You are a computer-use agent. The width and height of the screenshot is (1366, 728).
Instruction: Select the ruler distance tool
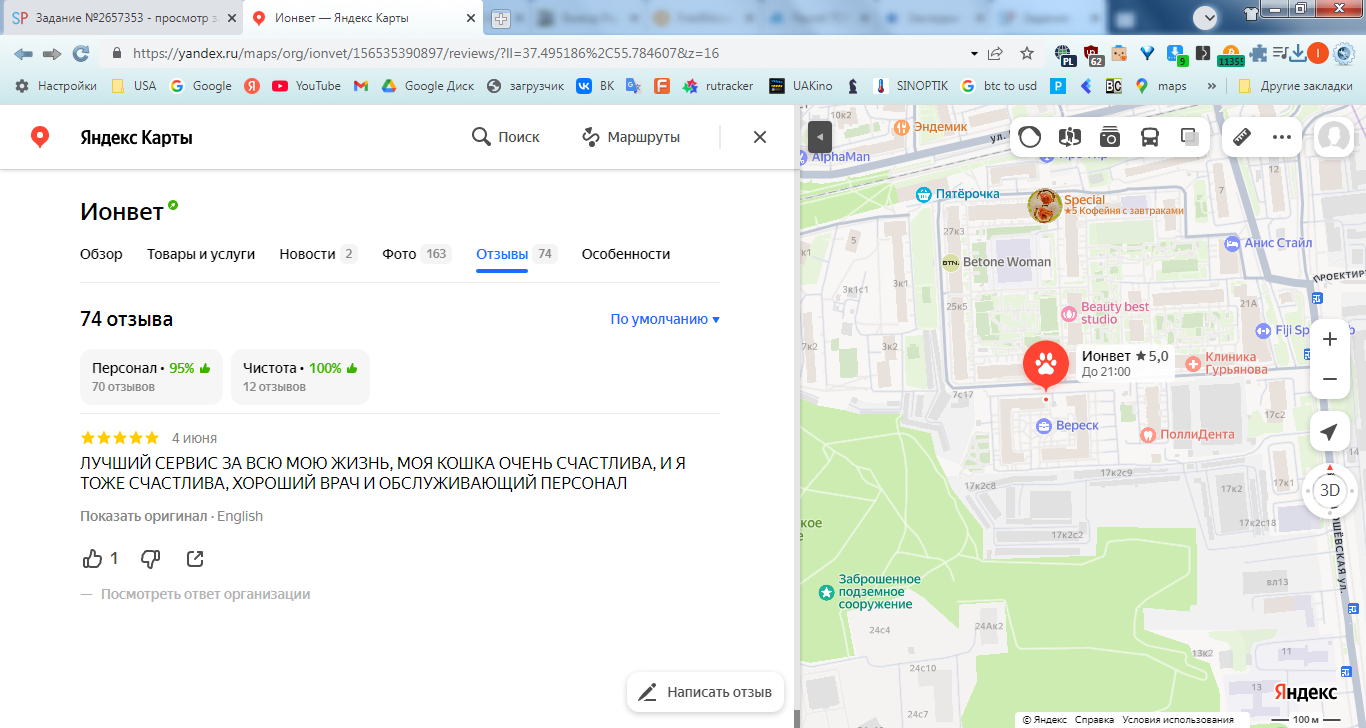pos(1243,137)
